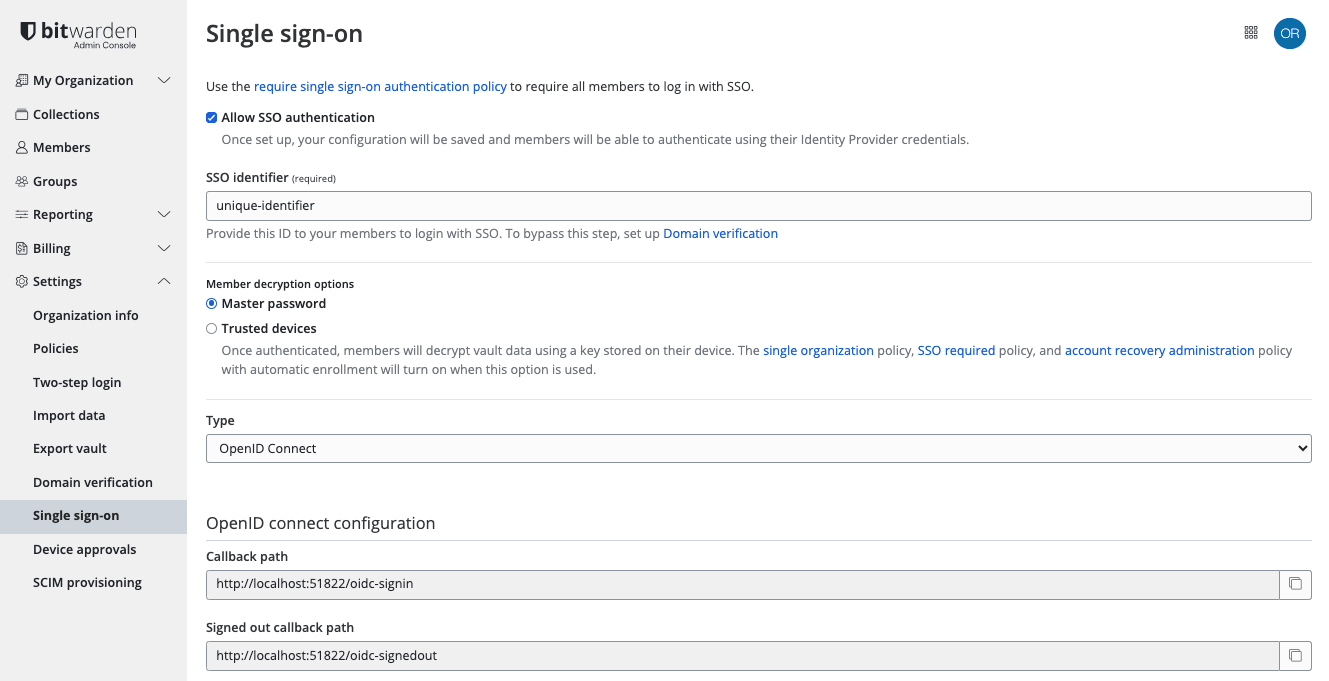Click the Groups sidebar icon
The width and height of the screenshot is (1329, 681).
pyautogui.click(x=21, y=181)
